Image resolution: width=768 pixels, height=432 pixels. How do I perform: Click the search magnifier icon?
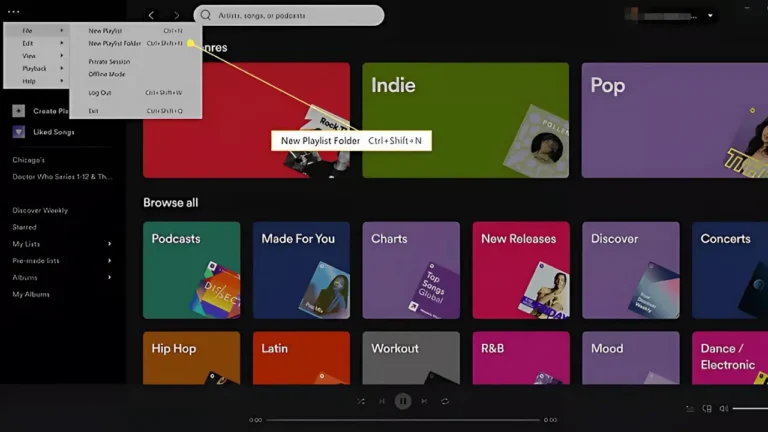point(206,15)
